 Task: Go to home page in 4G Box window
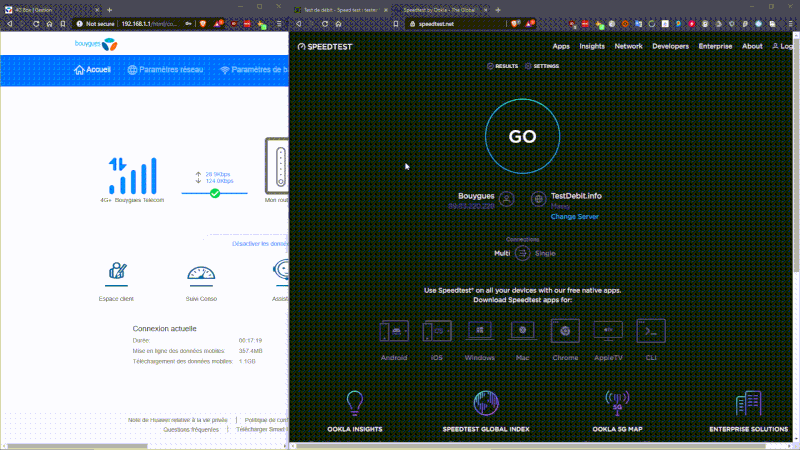(49, 23)
